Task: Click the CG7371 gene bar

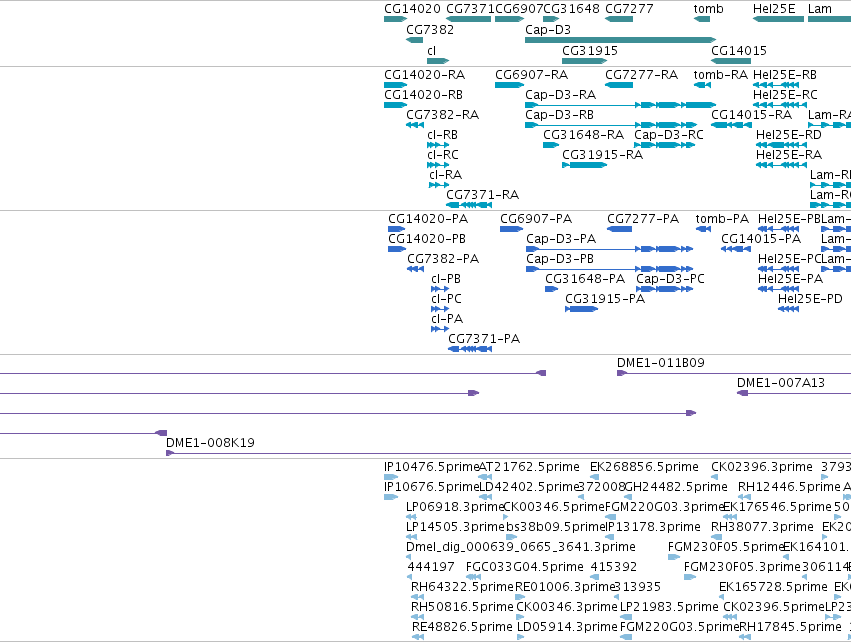Action: (468, 19)
